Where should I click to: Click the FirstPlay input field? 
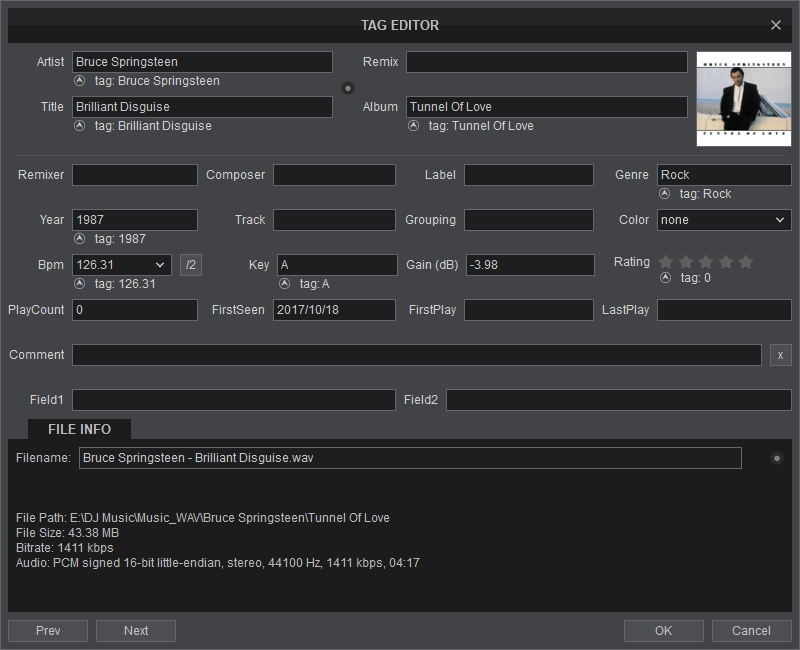529,310
